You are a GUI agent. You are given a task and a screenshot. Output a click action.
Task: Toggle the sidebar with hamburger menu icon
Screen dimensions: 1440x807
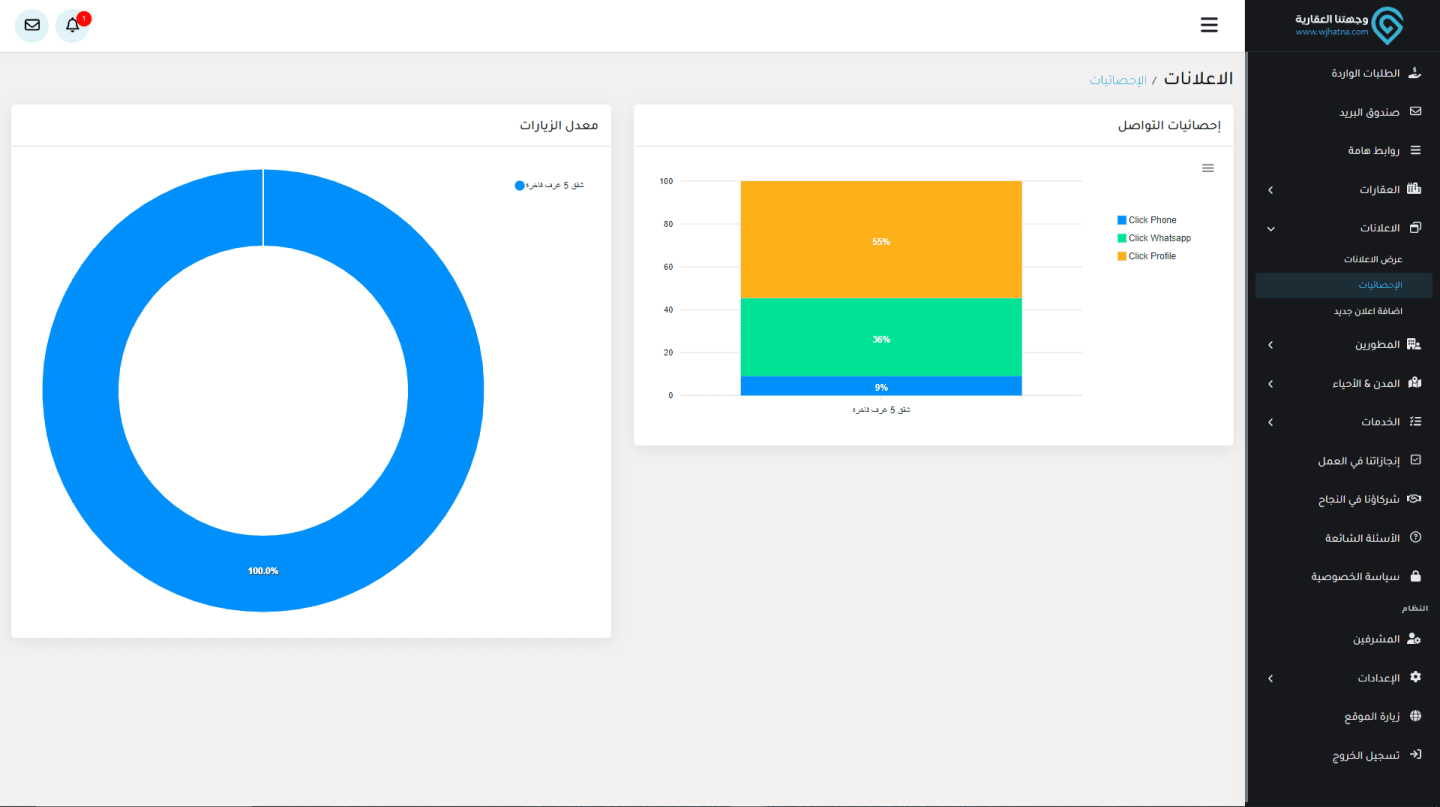pos(1209,25)
